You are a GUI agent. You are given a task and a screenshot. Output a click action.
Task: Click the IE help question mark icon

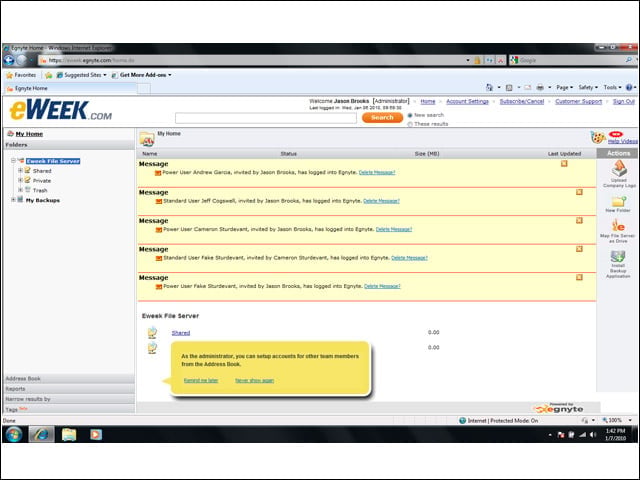pyautogui.click(x=629, y=87)
